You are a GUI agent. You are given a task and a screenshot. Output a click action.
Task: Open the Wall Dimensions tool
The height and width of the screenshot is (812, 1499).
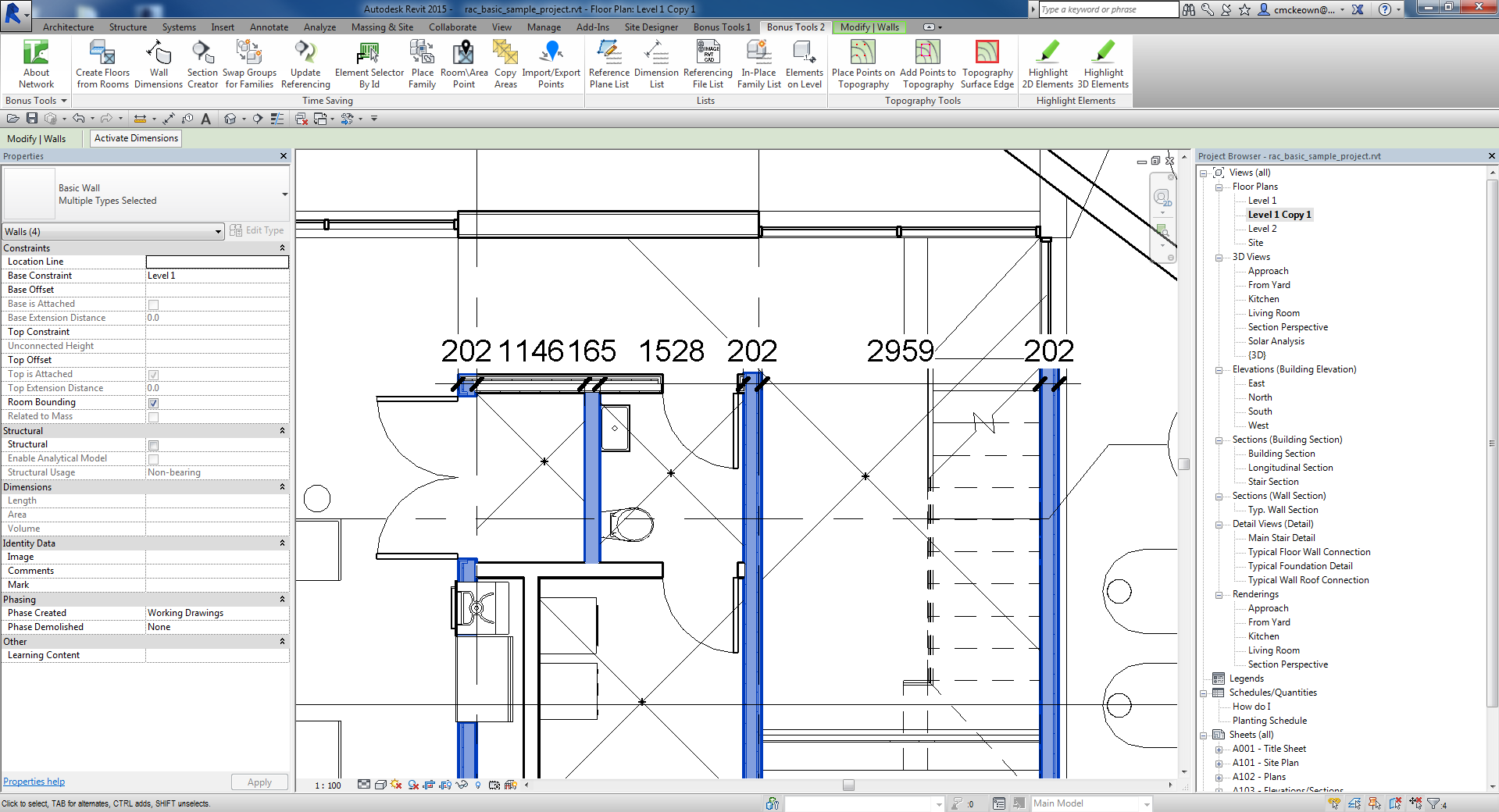pos(159,64)
